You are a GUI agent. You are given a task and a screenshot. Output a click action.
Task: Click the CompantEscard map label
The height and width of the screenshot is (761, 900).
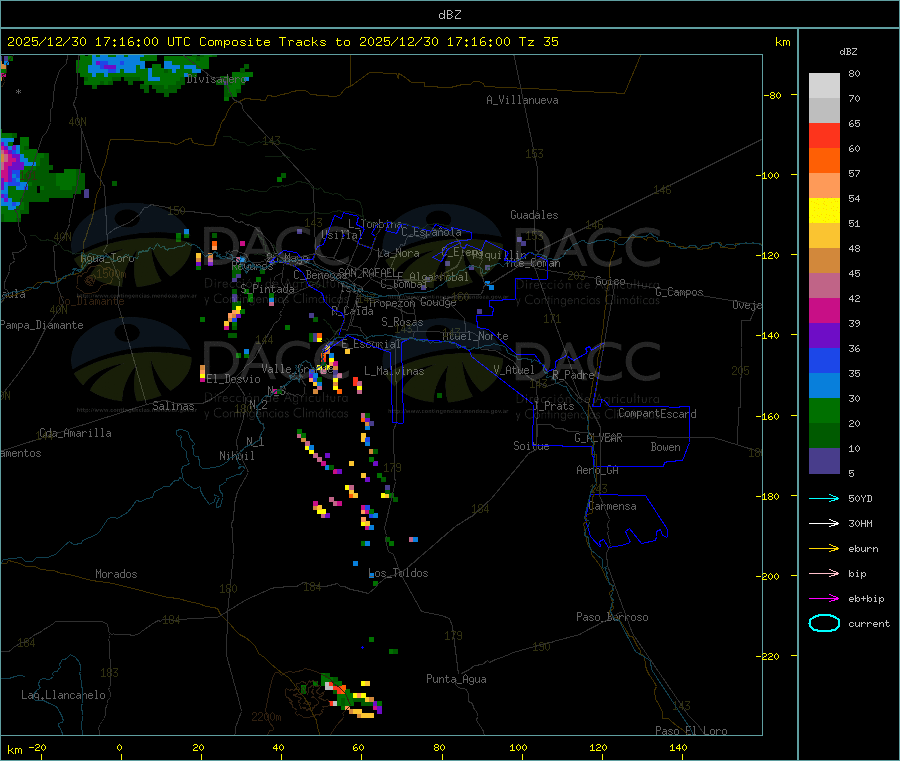(657, 414)
